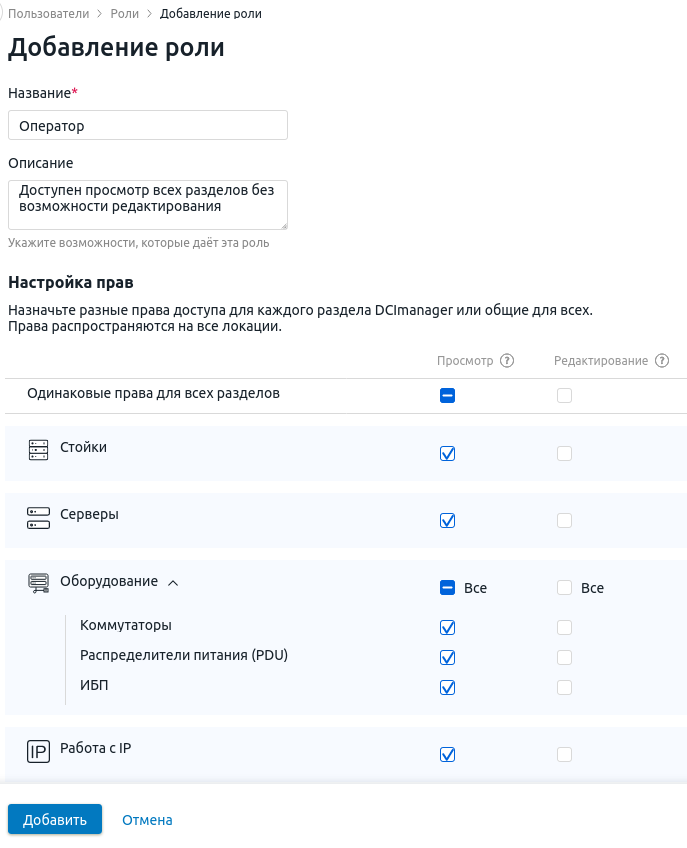
Task: Open the Просмотр help question icon
Action: [507, 361]
